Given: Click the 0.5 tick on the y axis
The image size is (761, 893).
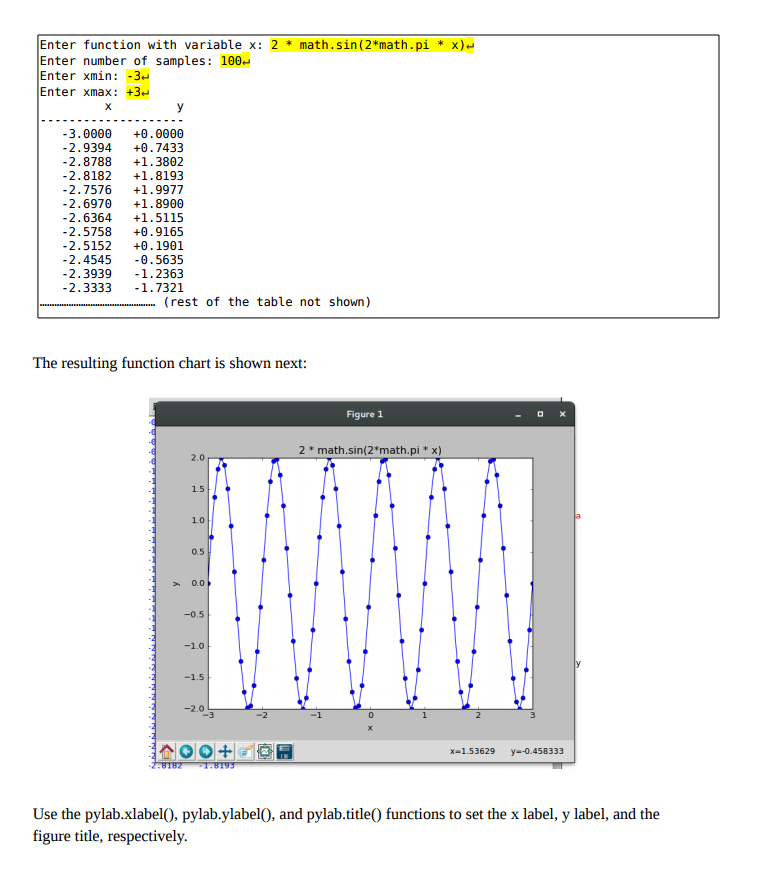Looking at the screenshot, I should [198, 552].
